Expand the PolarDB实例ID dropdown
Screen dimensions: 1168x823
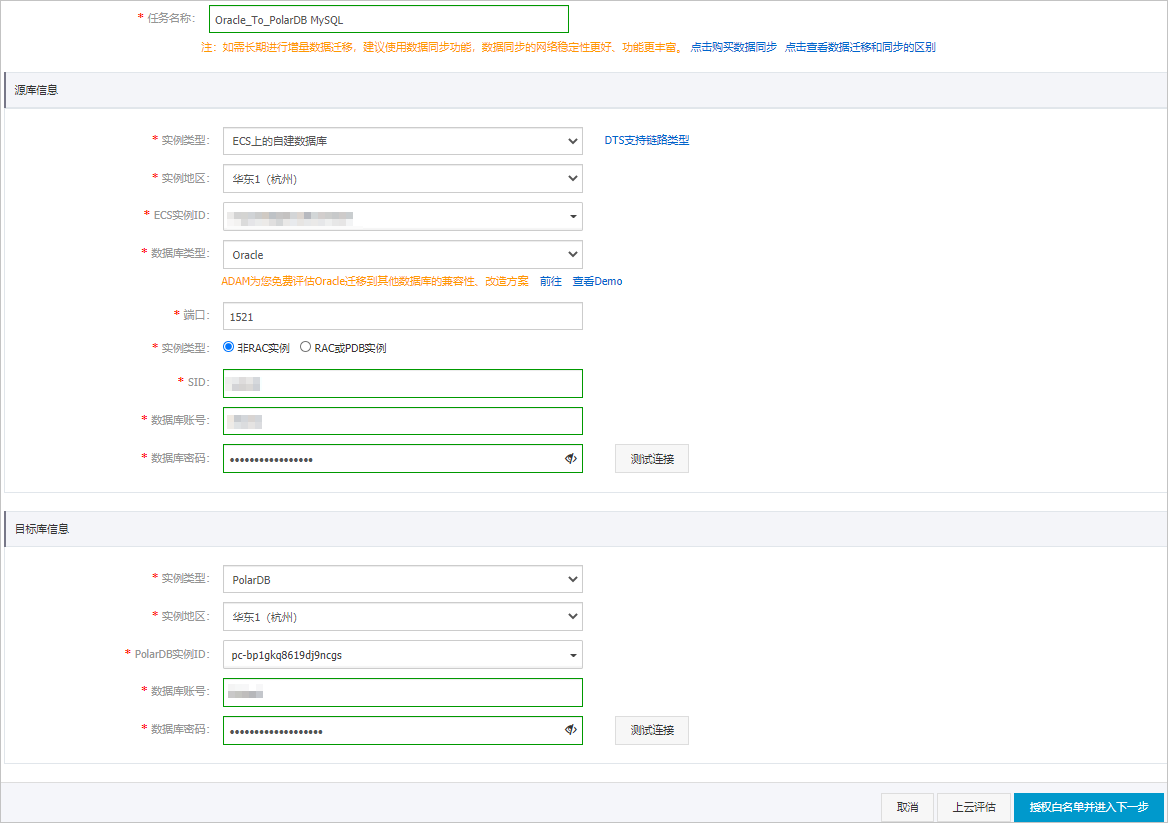[x=571, y=654]
